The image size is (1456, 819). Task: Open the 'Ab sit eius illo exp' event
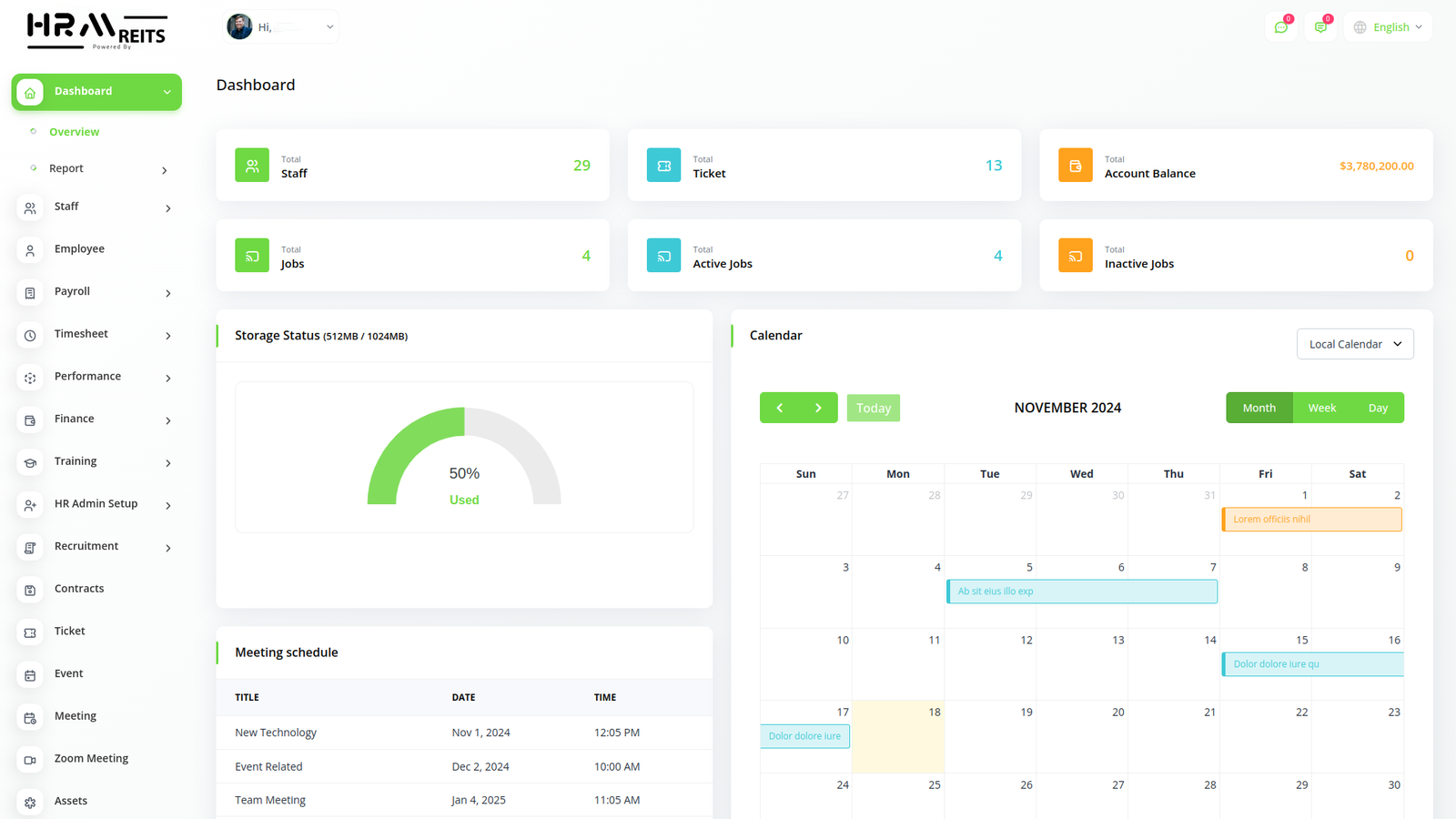coord(1081,591)
